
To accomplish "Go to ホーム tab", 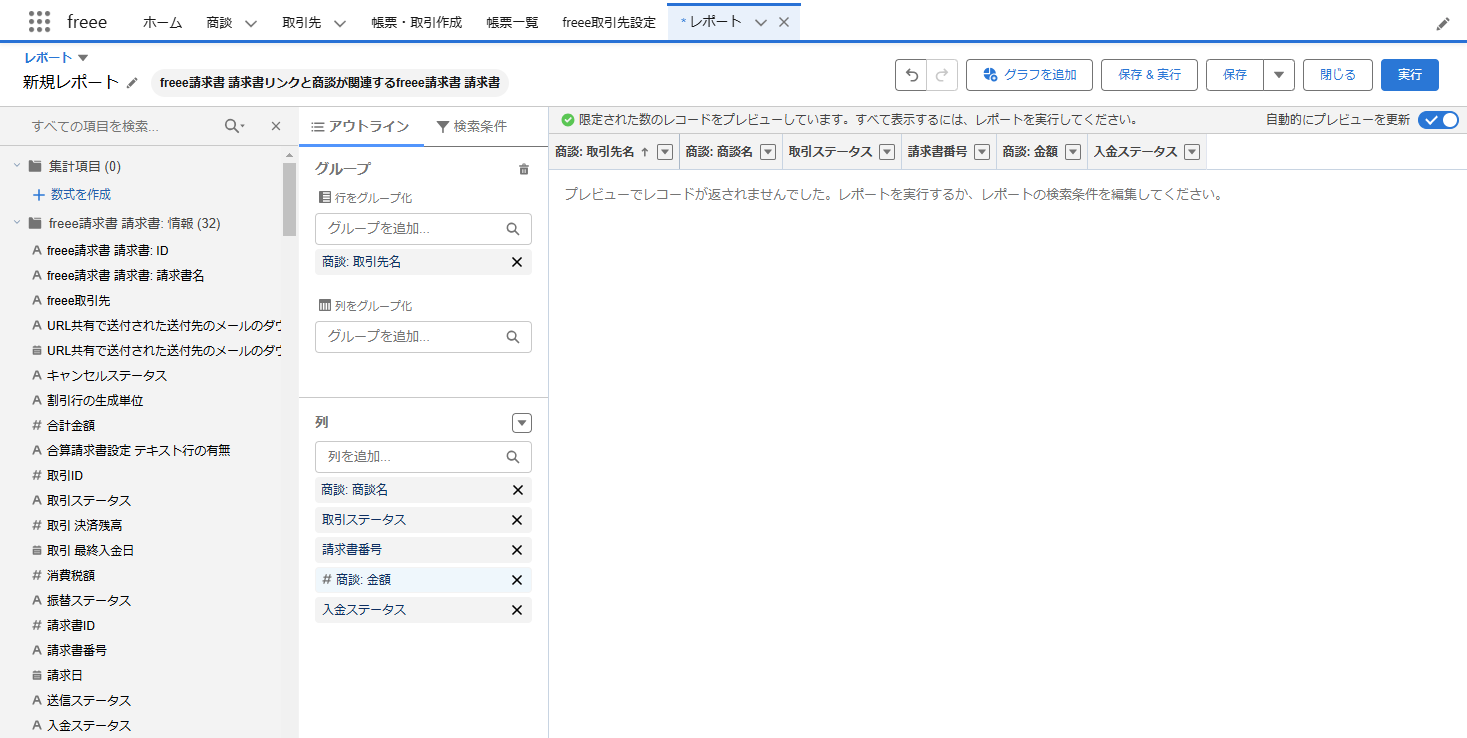I will pos(162,22).
